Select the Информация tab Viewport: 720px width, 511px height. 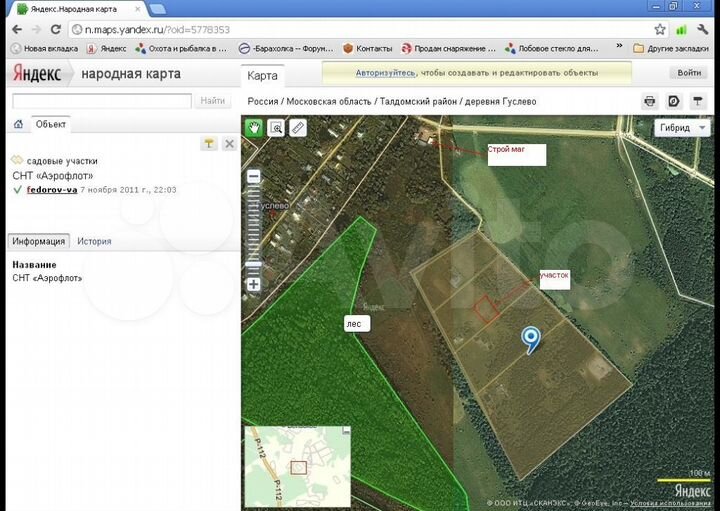(39, 241)
